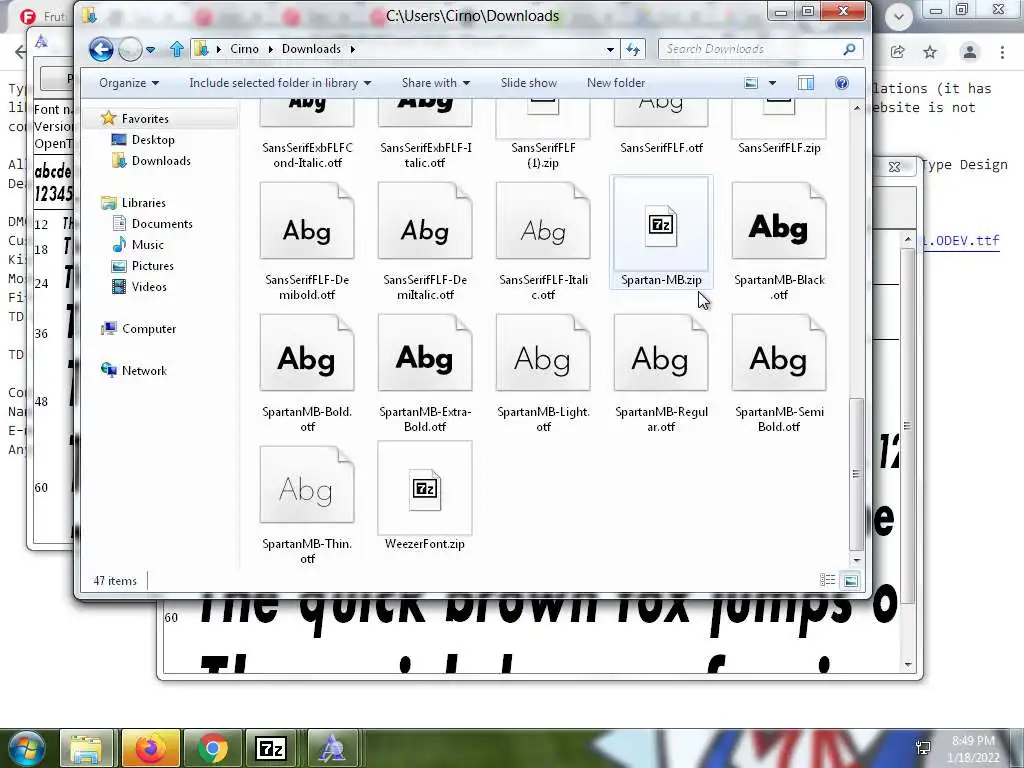The image size is (1024, 768).
Task: Click SansSerifFLF.otf file name
Action: [661, 148]
